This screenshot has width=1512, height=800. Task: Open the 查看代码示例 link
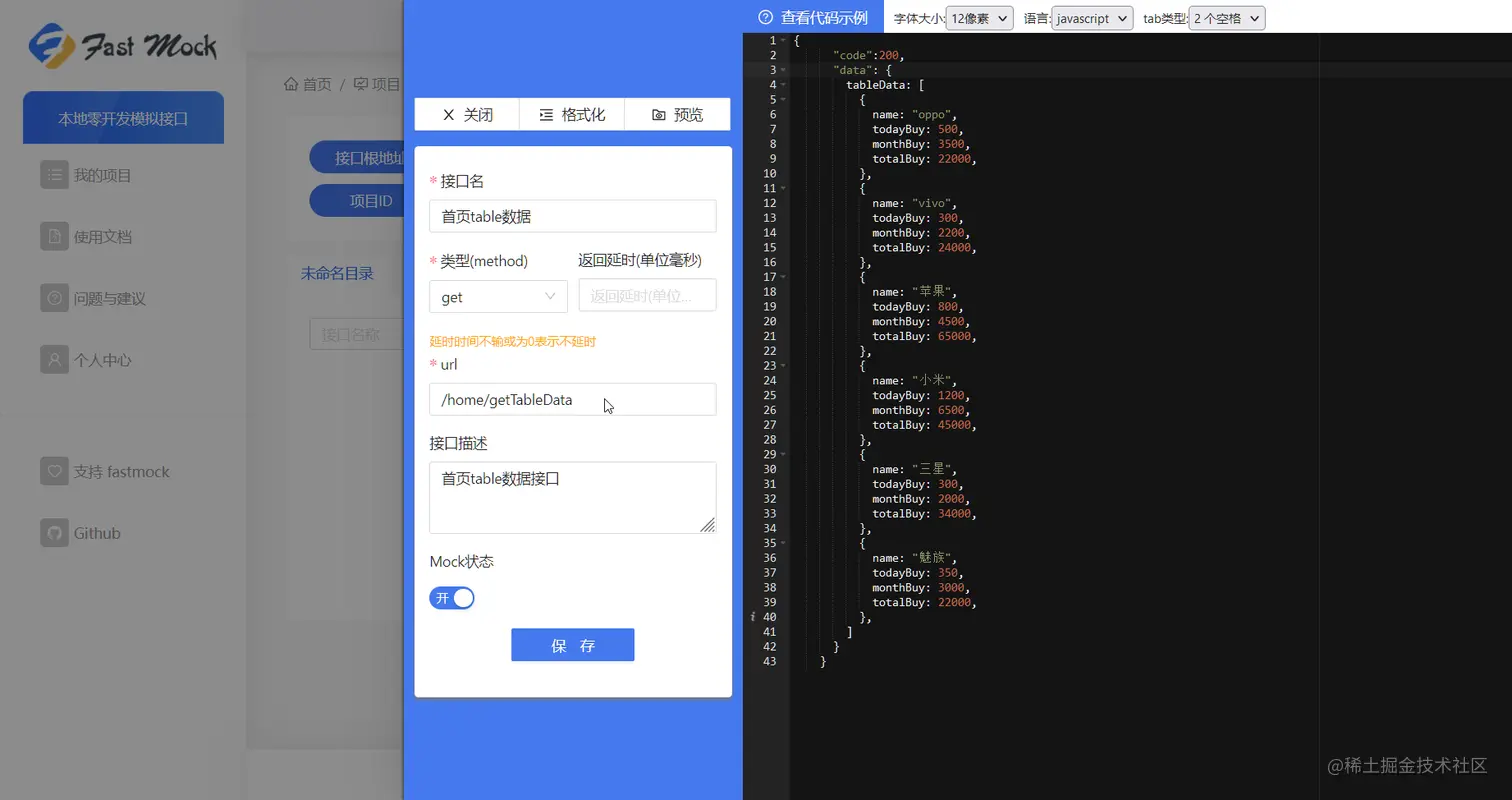pyautogui.click(x=824, y=17)
